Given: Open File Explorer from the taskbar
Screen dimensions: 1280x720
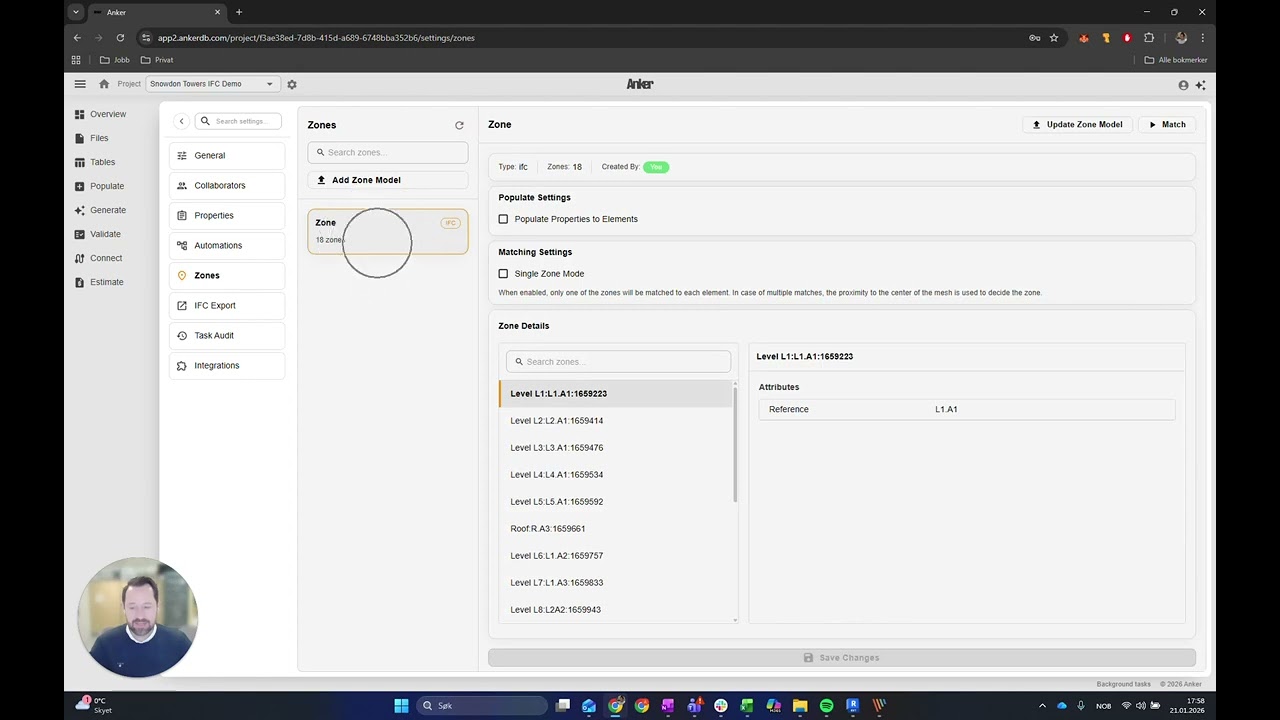Looking at the screenshot, I should coord(800,706).
